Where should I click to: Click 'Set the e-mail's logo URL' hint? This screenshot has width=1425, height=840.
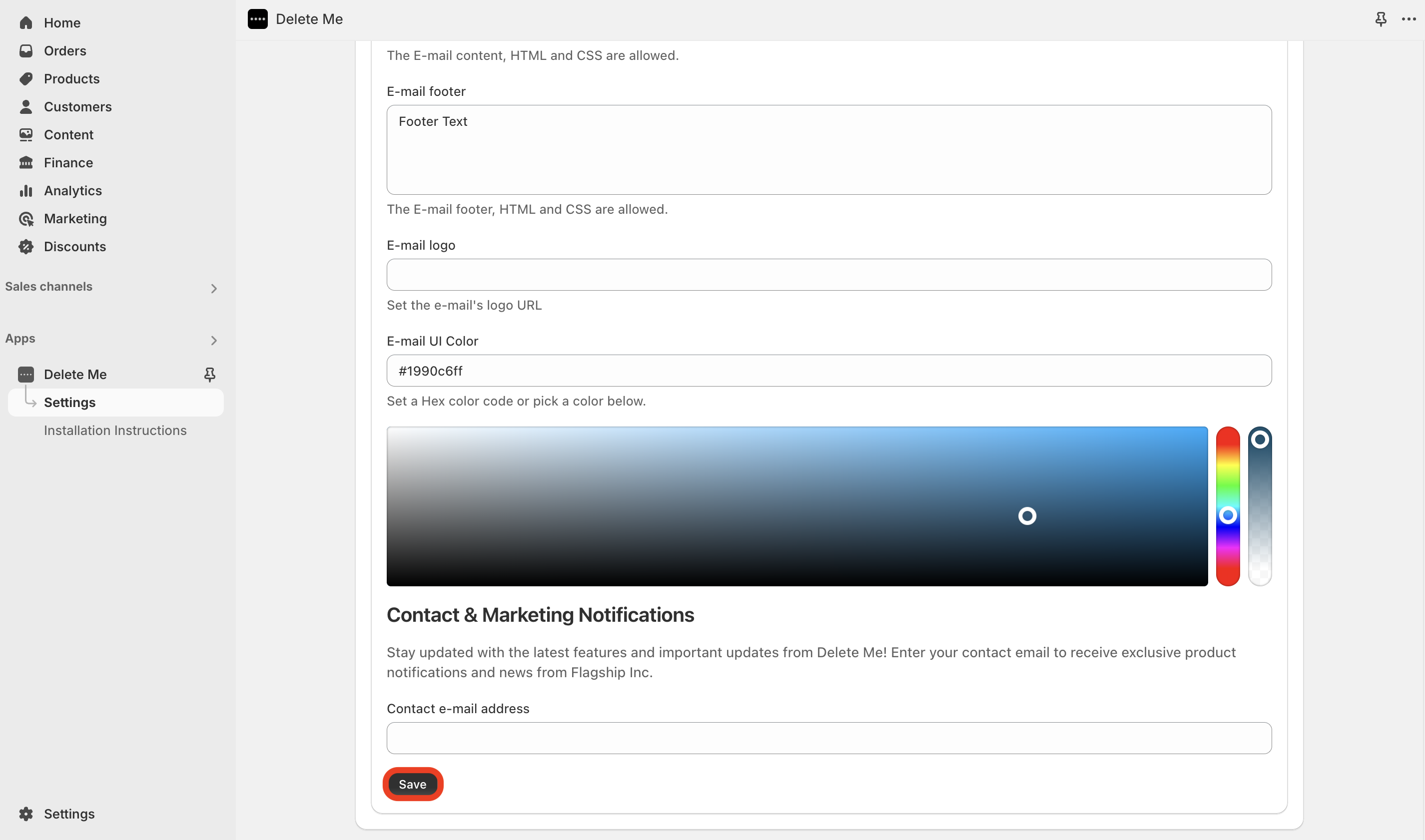click(x=464, y=306)
